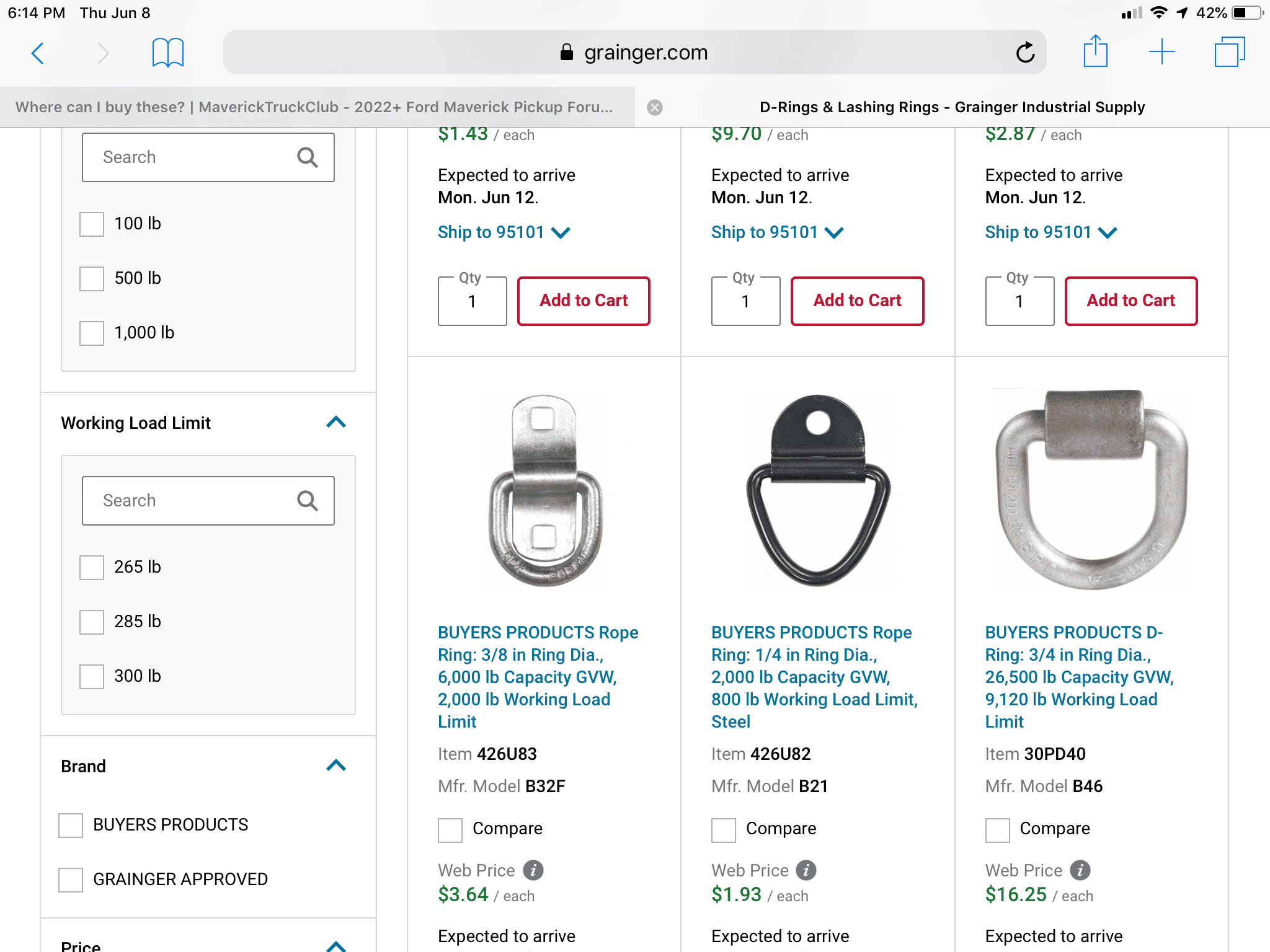Open a new tab with plus icon
Screen dimensions: 1270x952
coord(1162,52)
